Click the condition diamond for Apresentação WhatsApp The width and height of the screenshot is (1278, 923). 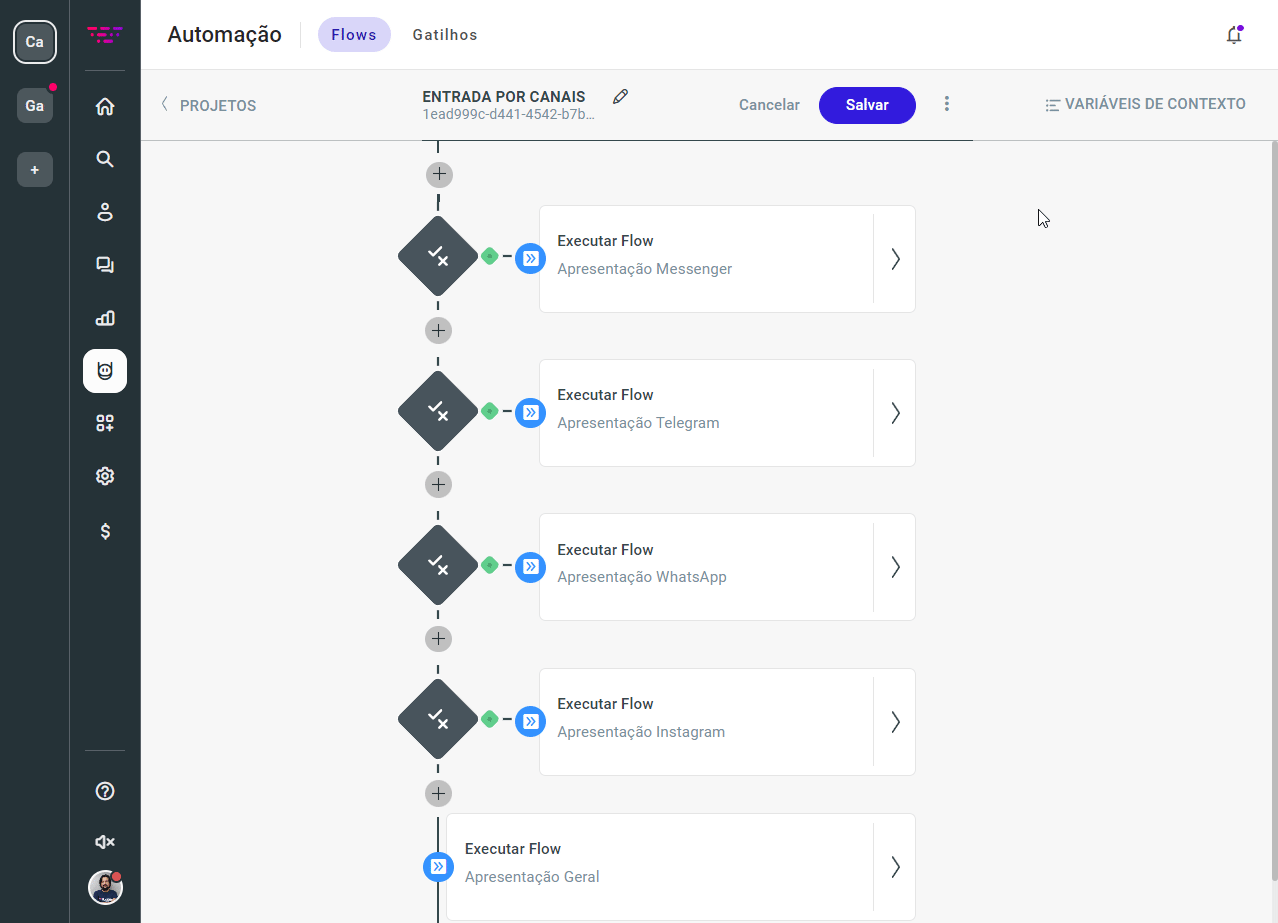pyautogui.click(x=438, y=565)
